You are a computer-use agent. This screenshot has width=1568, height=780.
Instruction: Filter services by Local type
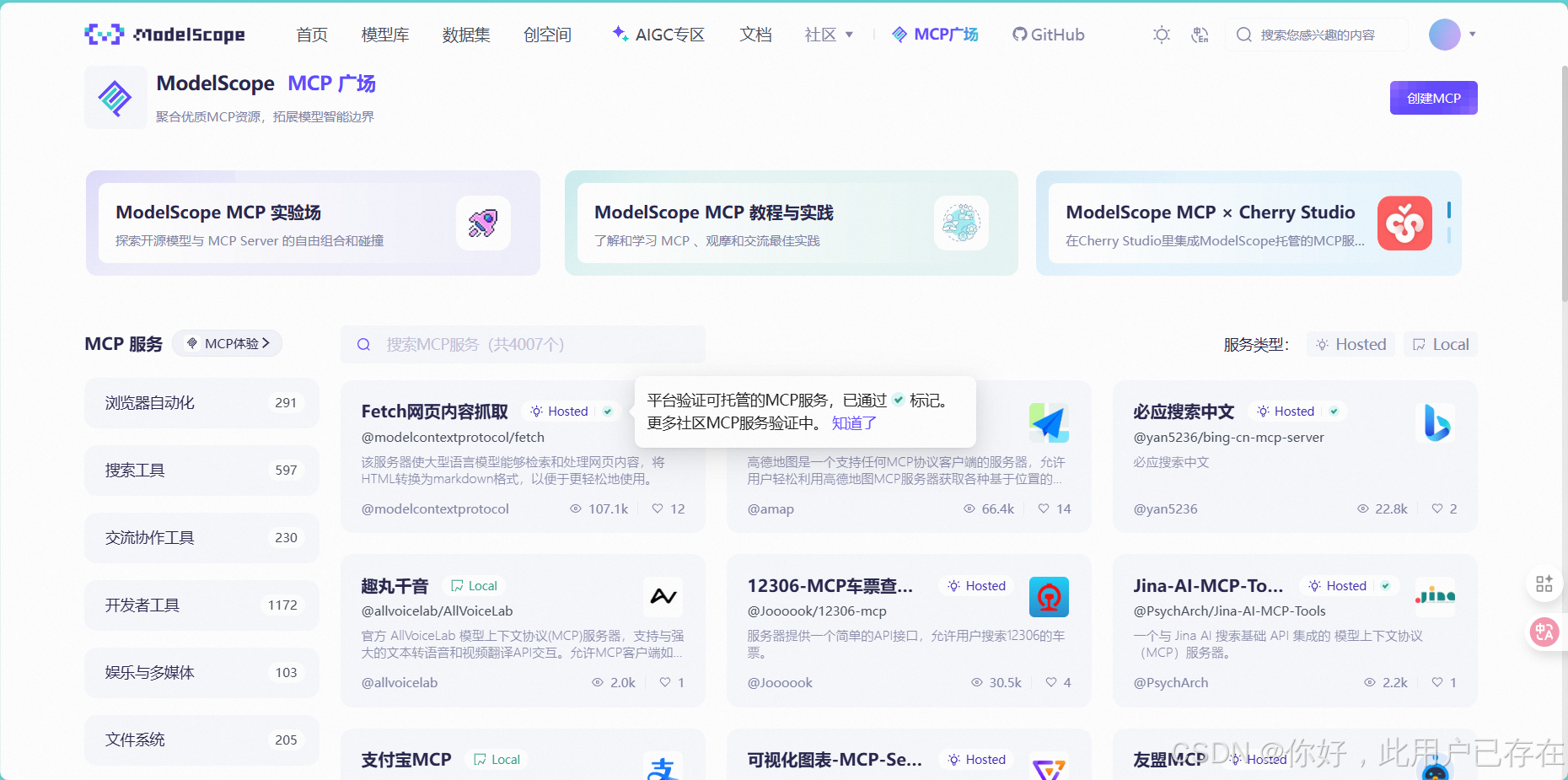[x=1441, y=344]
